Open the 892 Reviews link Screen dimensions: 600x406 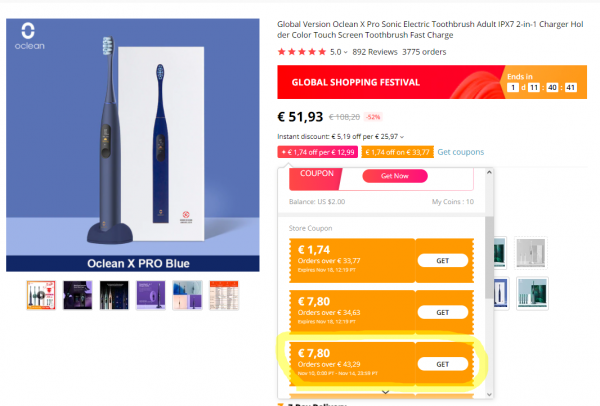coord(374,52)
